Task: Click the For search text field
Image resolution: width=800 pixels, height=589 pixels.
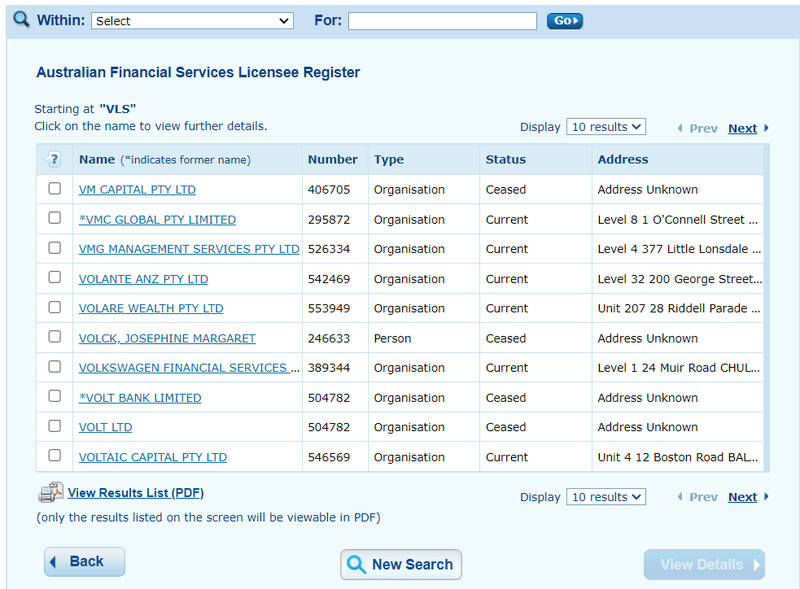Action: coord(442,21)
